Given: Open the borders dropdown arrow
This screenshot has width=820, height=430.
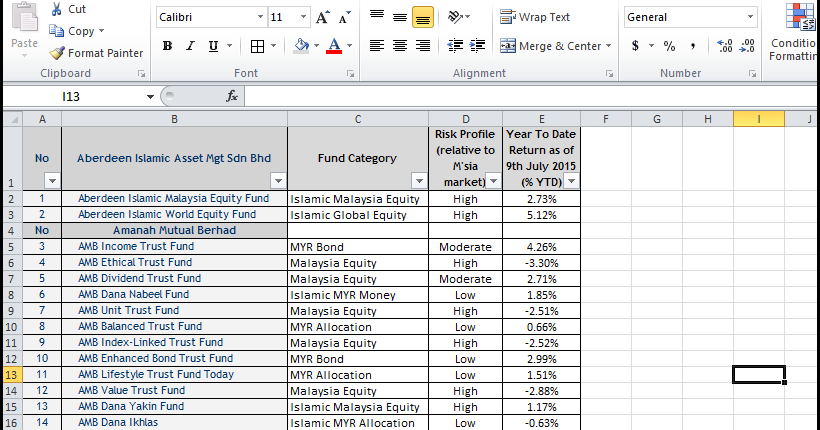Looking at the screenshot, I should (x=273, y=46).
